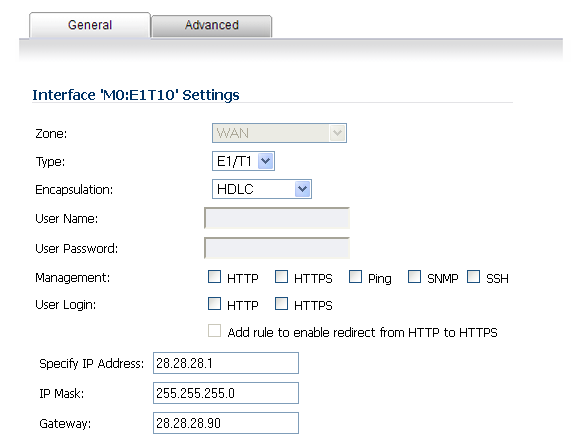
Task: Click the Specify IP Address field
Action: [x=226, y=363]
